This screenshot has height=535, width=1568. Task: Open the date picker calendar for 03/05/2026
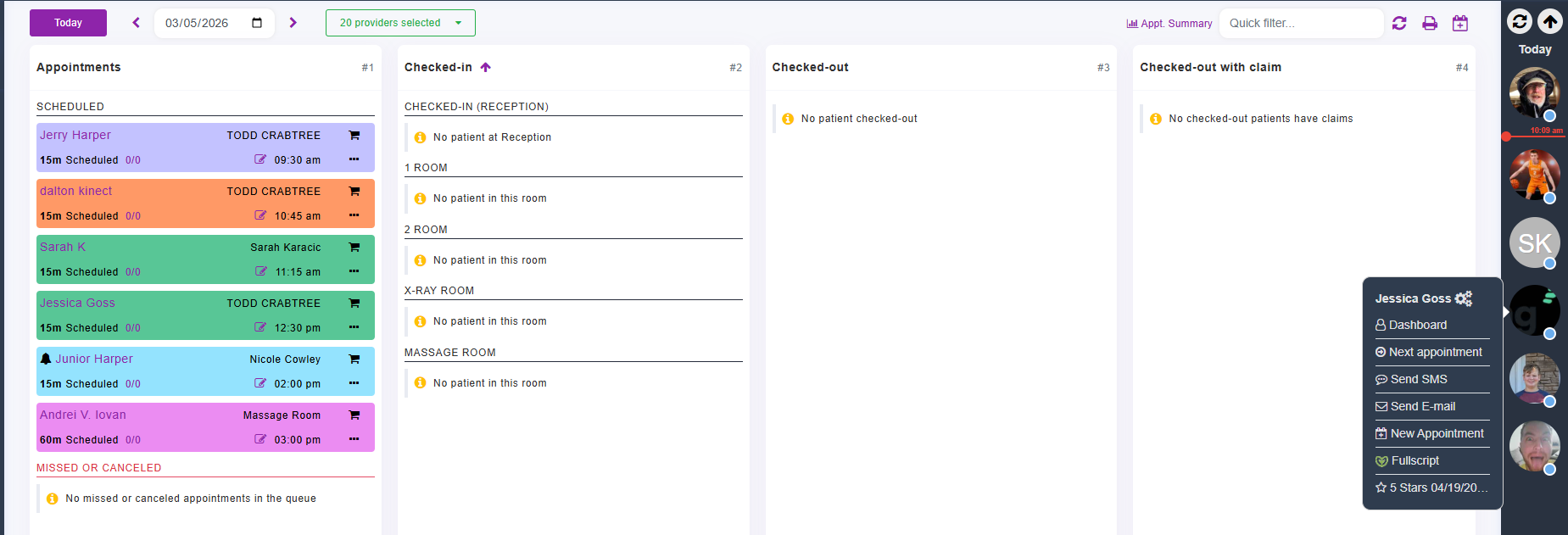point(257,23)
